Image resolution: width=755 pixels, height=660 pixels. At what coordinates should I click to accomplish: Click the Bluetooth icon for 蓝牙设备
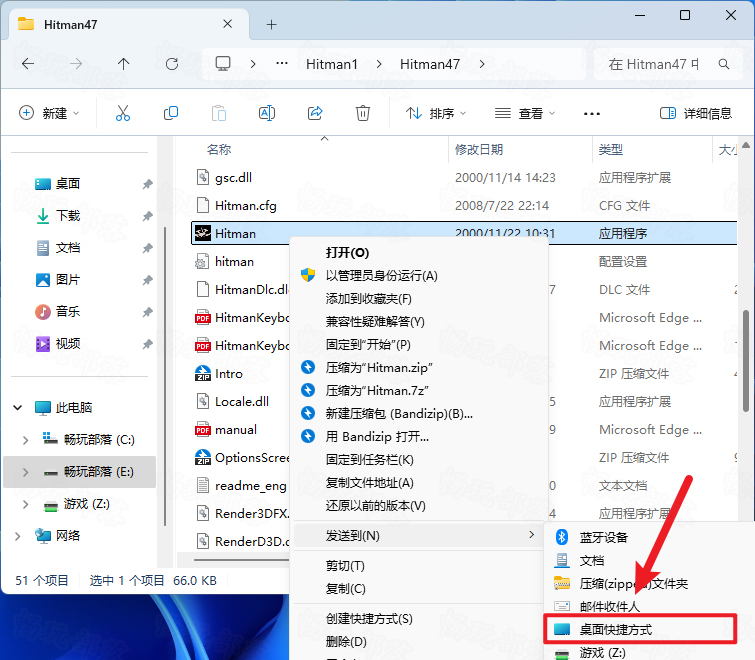[562, 537]
